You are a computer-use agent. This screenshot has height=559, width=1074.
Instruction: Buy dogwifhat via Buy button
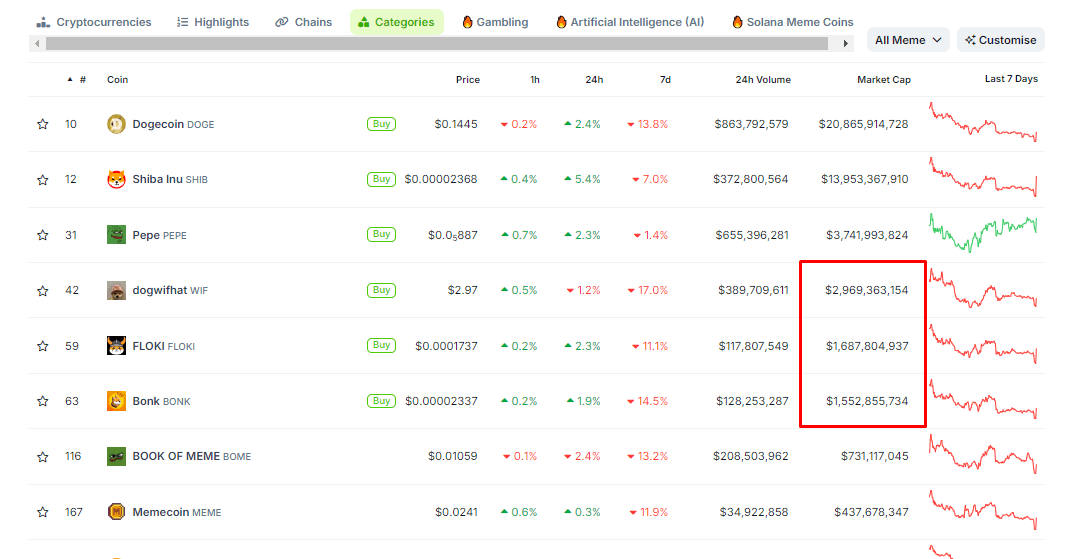click(x=382, y=290)
